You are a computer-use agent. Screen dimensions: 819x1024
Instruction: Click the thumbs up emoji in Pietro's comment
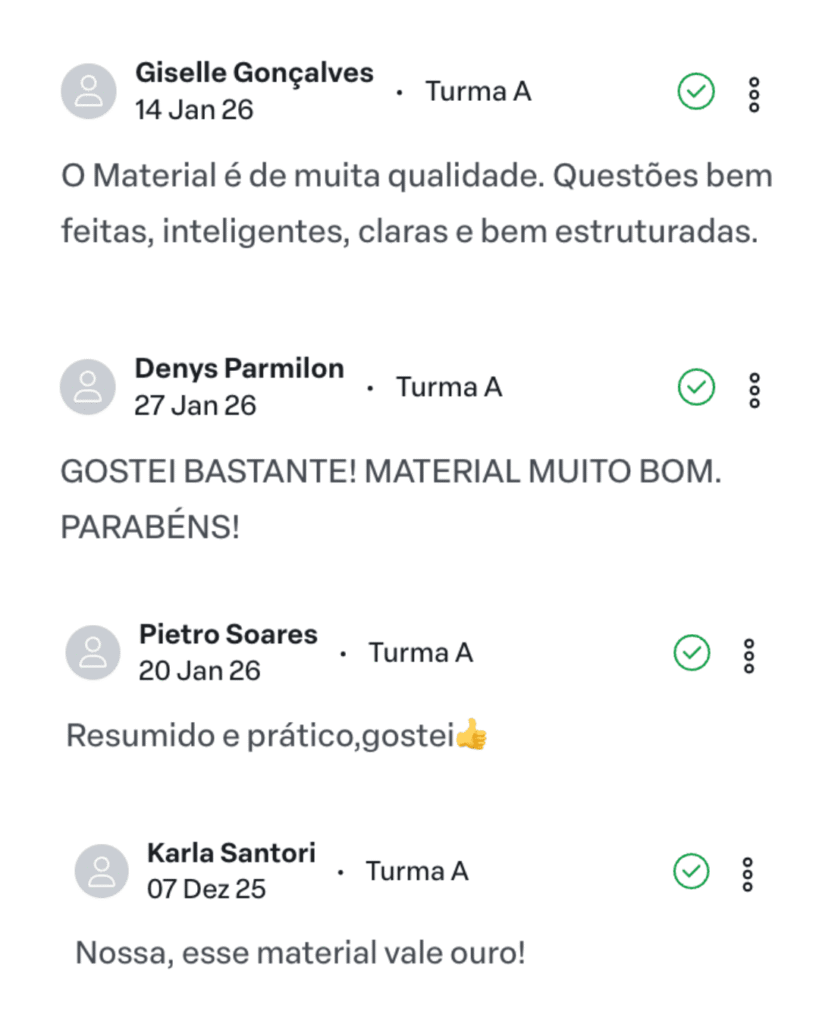(472, 734)
